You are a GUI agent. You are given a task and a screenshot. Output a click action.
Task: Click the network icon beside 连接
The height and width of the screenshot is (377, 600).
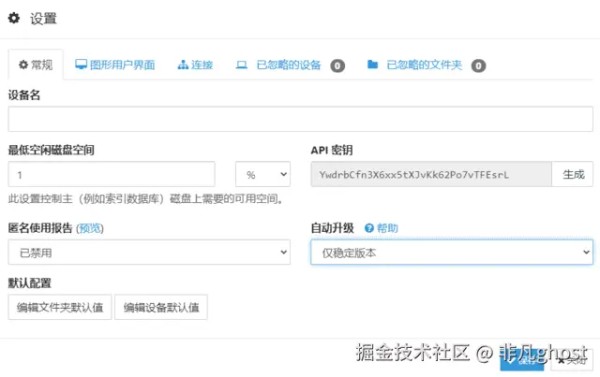point(183,65)
